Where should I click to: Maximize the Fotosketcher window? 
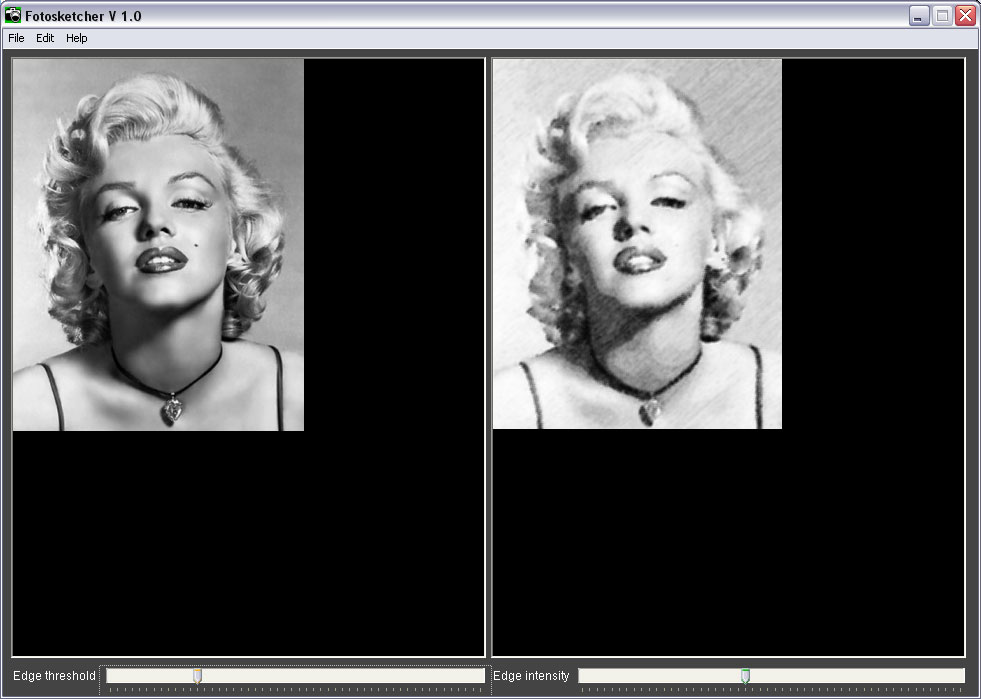coord(942,16)
